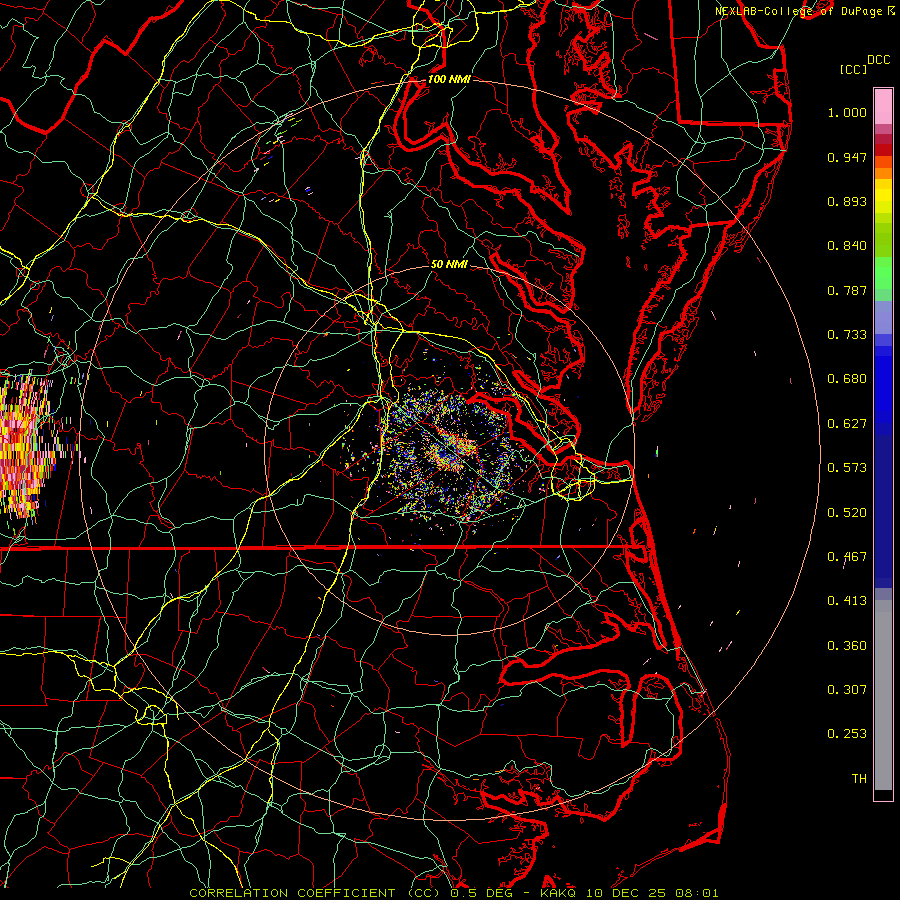Select the 0.627 legend value
Image resolution: width=900 pixels, height=900 pixels.
tap(847, 424)
